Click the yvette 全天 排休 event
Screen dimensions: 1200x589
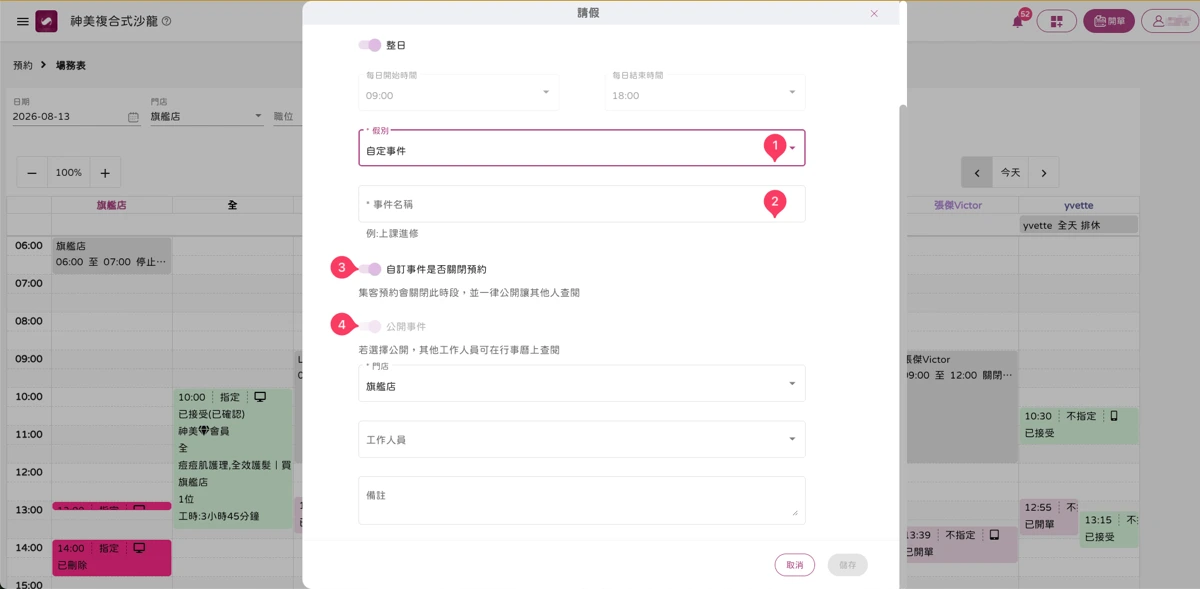1078,225
